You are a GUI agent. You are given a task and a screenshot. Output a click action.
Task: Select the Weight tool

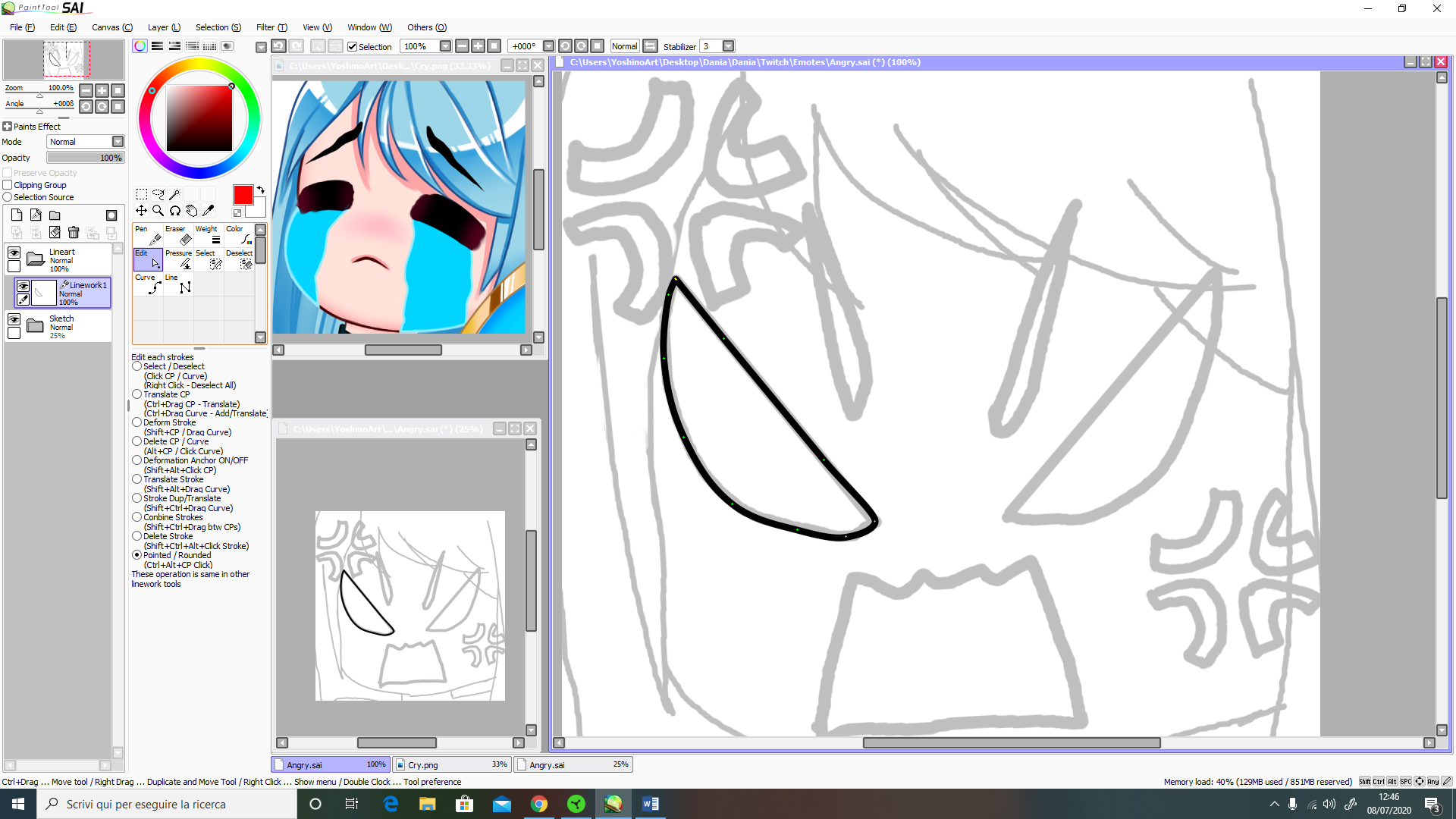(x=209, y=235)
